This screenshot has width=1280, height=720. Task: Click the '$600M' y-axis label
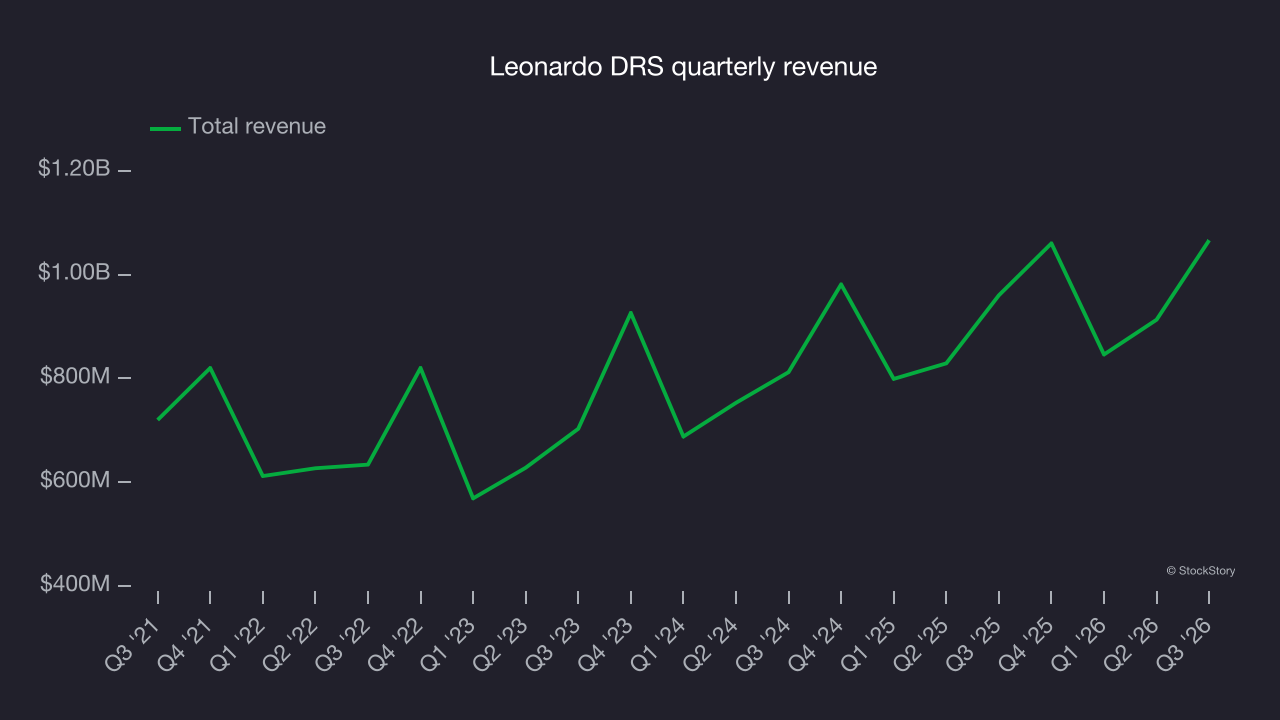(75, 481)
